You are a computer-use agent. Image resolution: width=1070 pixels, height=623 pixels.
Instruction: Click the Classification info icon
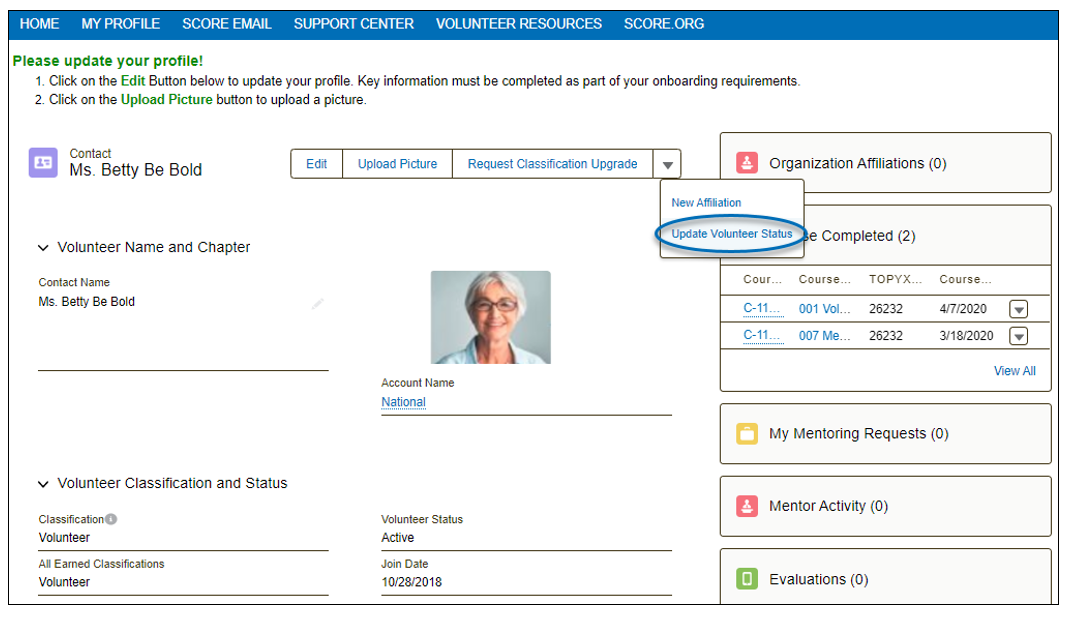[111, 519]
